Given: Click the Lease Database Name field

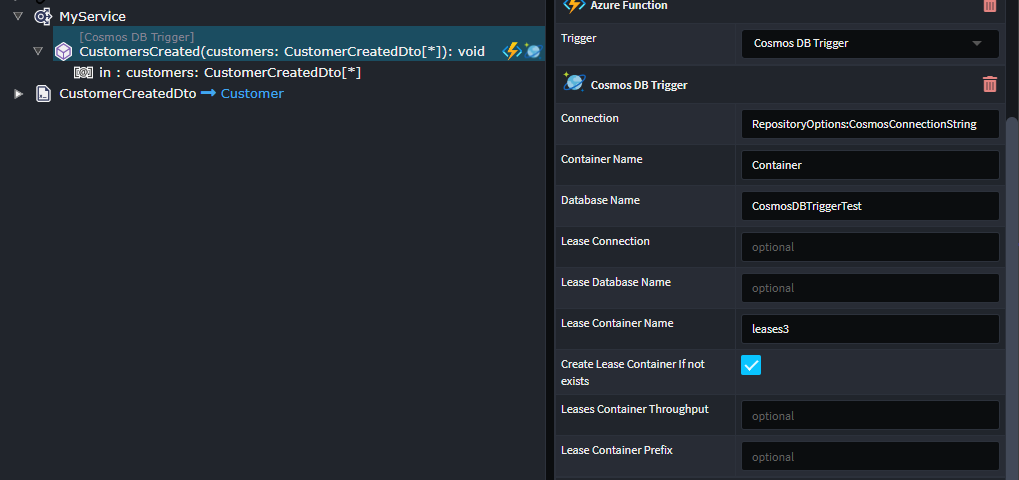Looking at the screenshot, I should pyautogui.click(x=870, y=288).
